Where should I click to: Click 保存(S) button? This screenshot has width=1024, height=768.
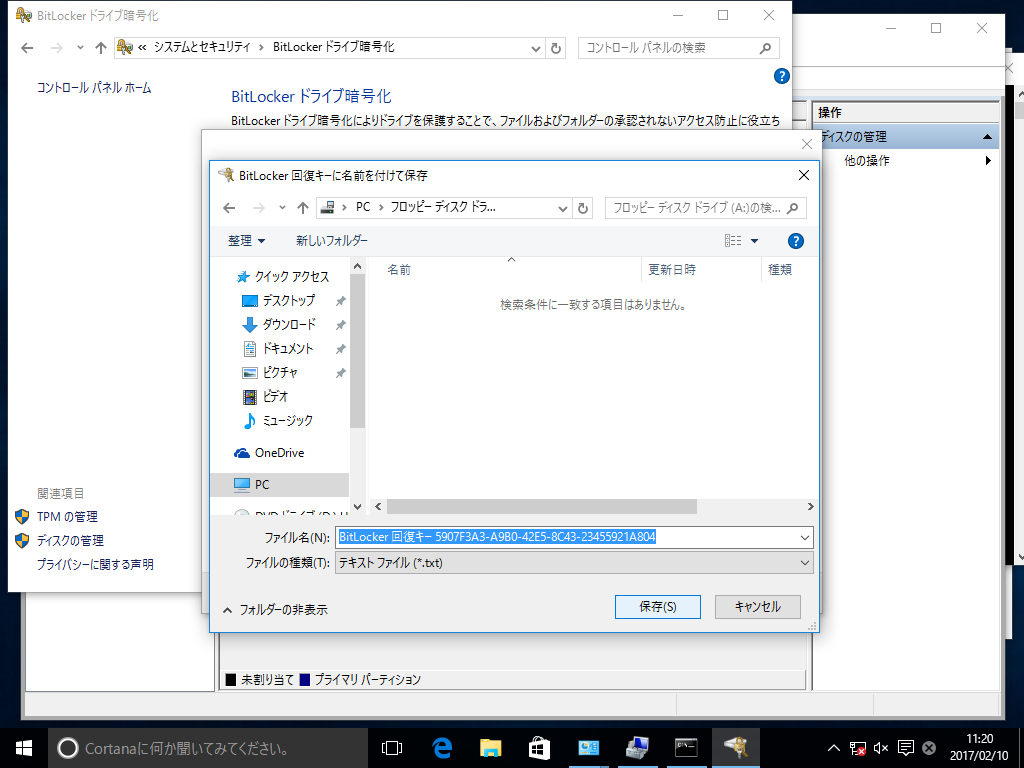(658, 607)
